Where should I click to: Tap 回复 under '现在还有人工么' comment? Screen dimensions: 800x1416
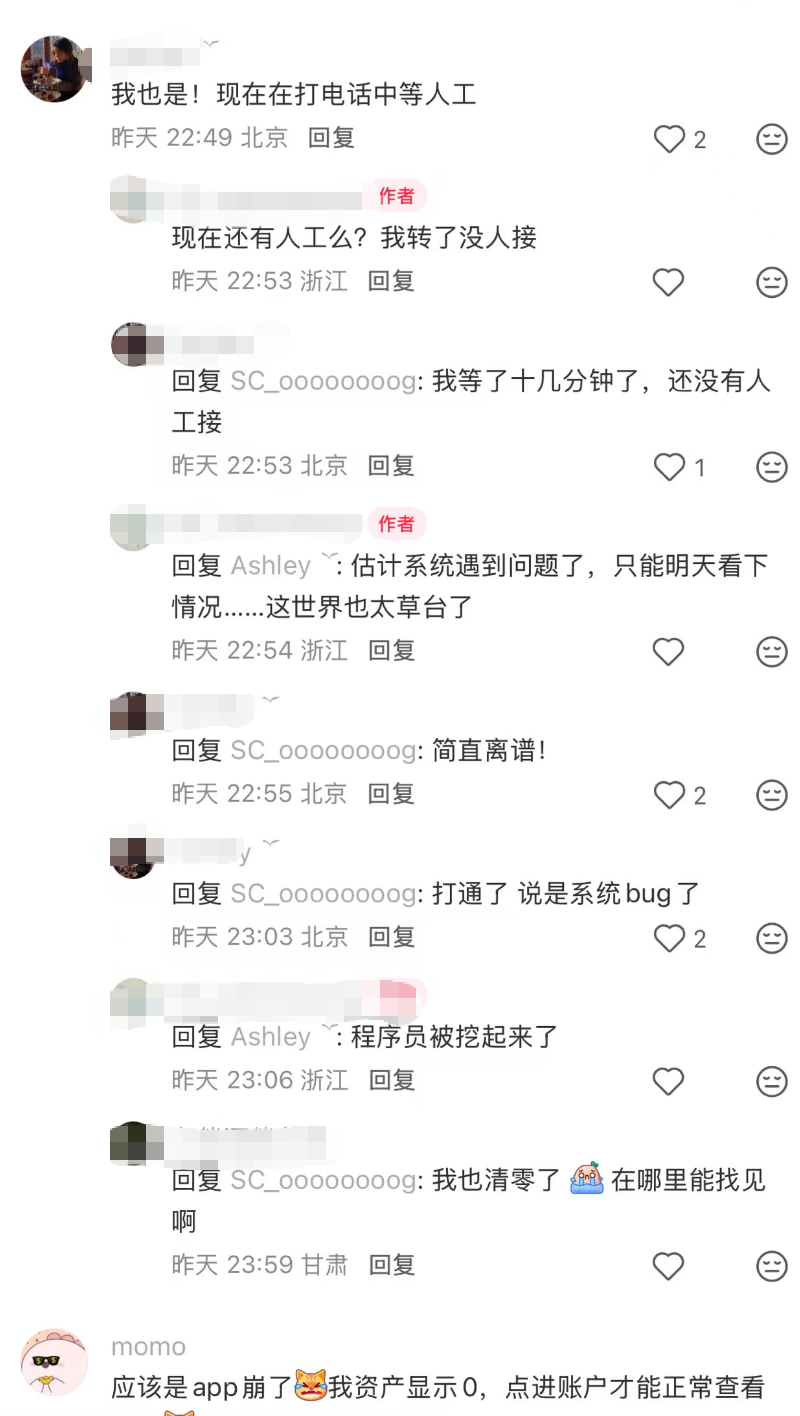tap(391, 281)
